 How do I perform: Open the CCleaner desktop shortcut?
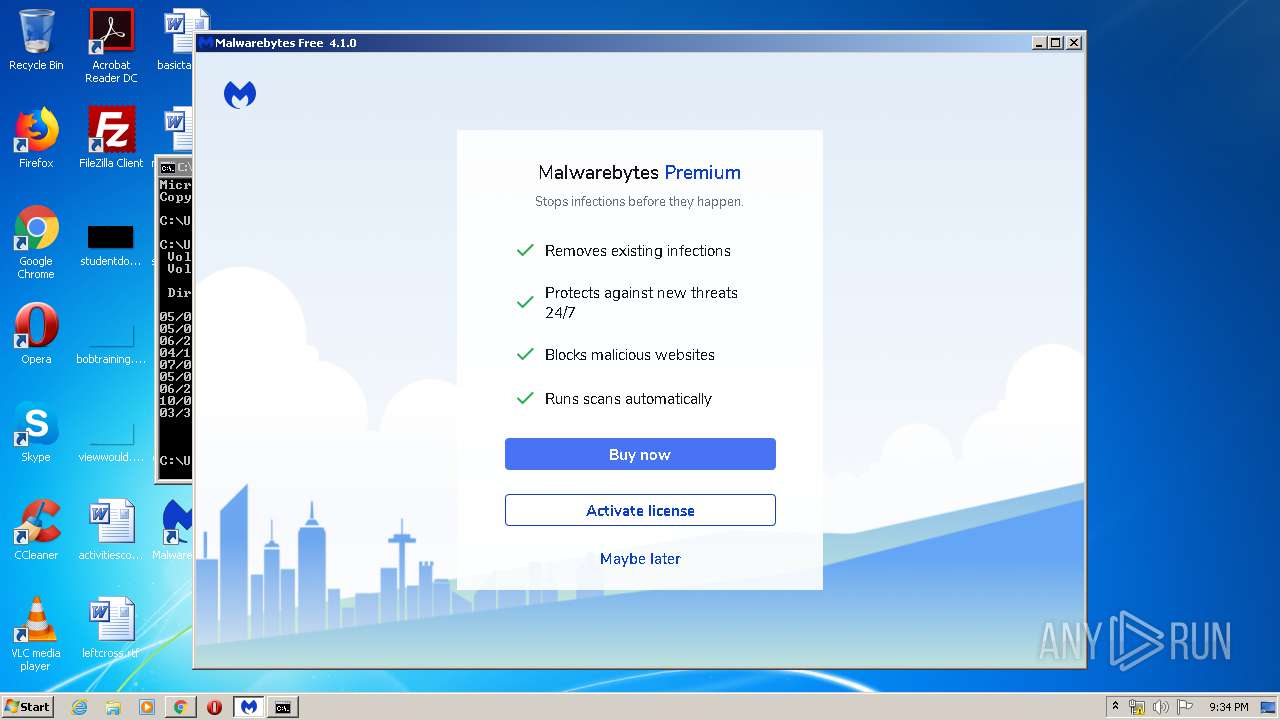tap(36, 530)
